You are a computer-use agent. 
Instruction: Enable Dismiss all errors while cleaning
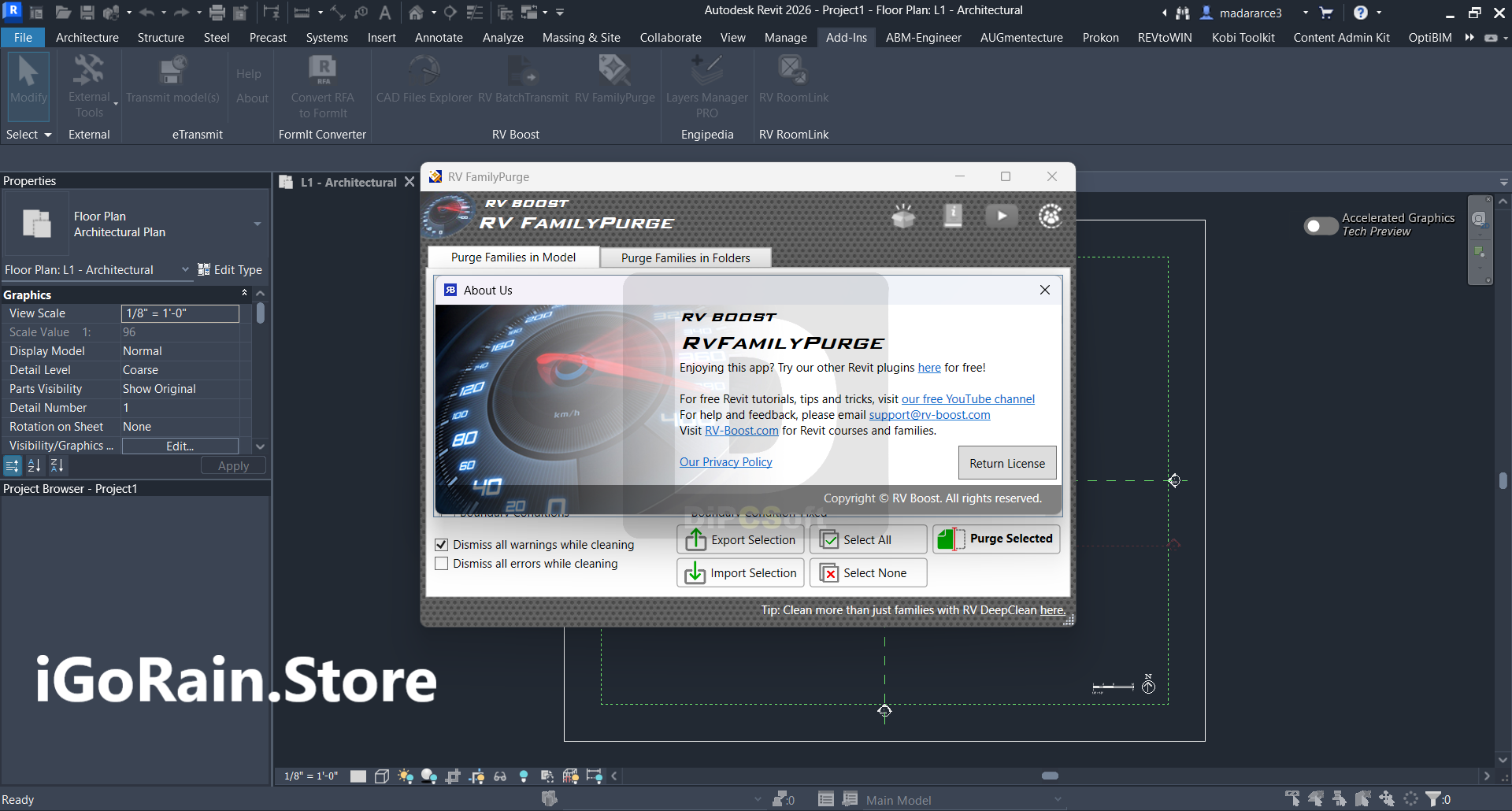[442, 564]
